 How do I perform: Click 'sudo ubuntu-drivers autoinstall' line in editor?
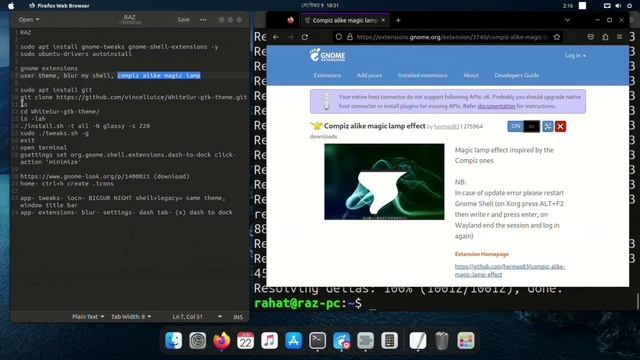point(76,54)
